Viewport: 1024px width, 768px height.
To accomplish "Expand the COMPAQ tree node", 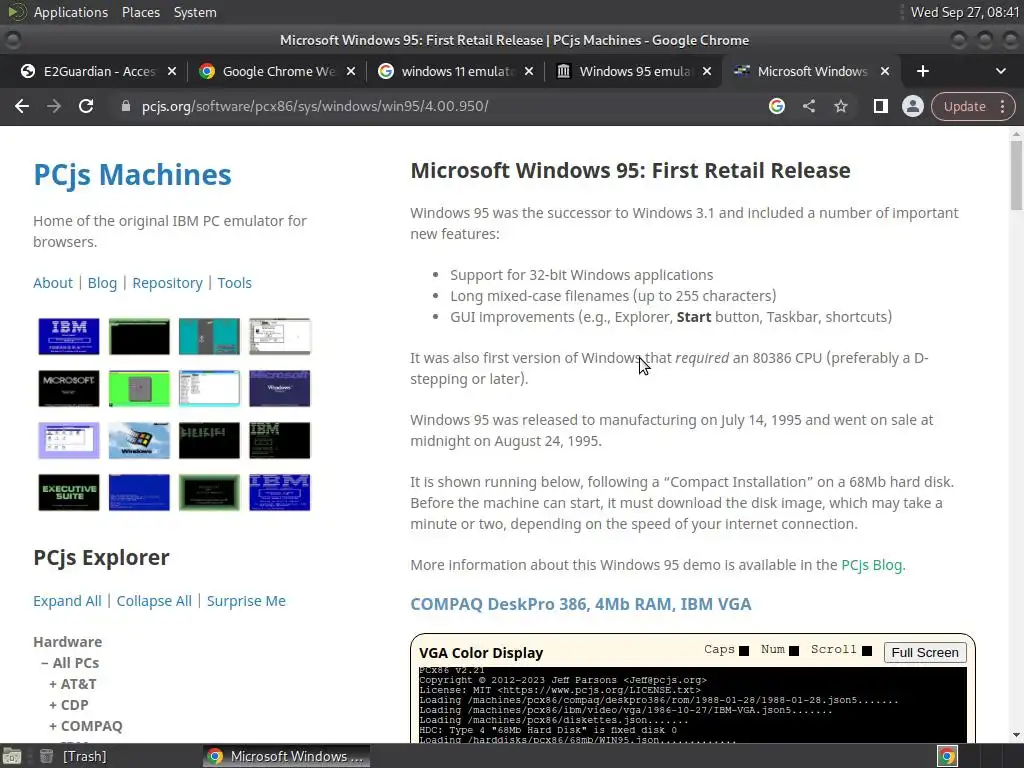I will click(86, 726).
